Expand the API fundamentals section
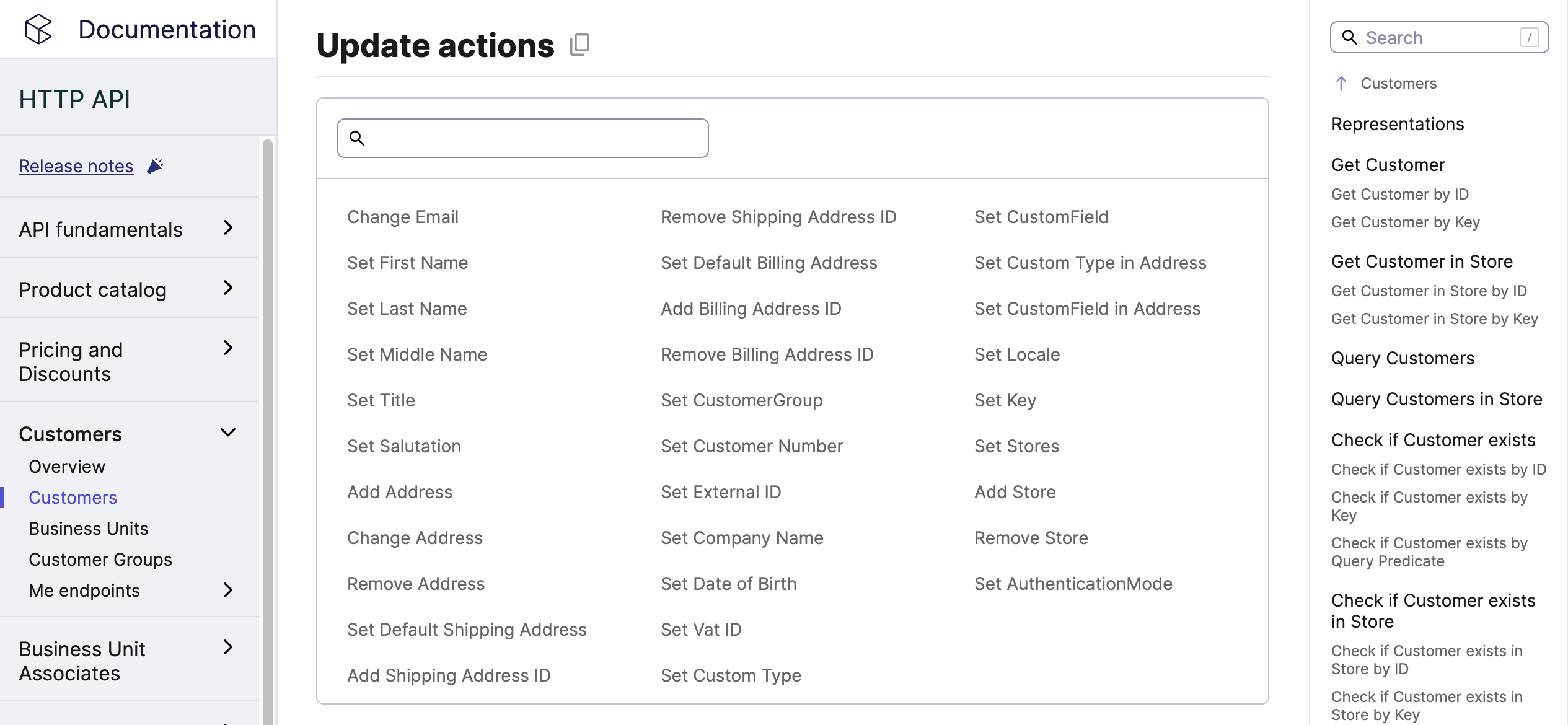 click(227, 228)
